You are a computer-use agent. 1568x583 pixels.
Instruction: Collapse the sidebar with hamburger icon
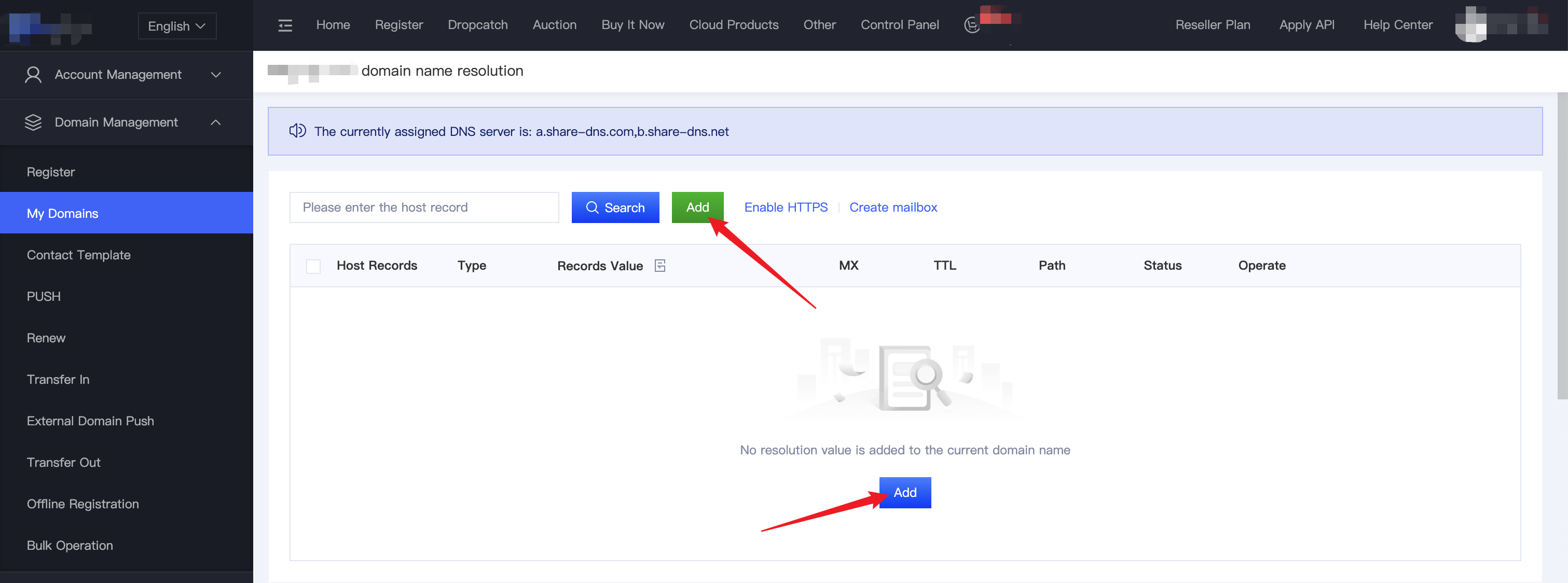[x=285, y=25]
